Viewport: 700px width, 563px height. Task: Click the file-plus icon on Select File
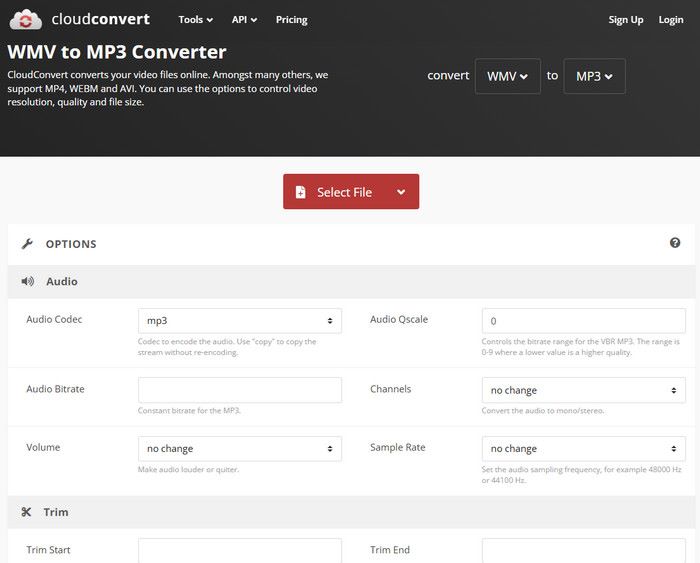click(x=300, y=192)
